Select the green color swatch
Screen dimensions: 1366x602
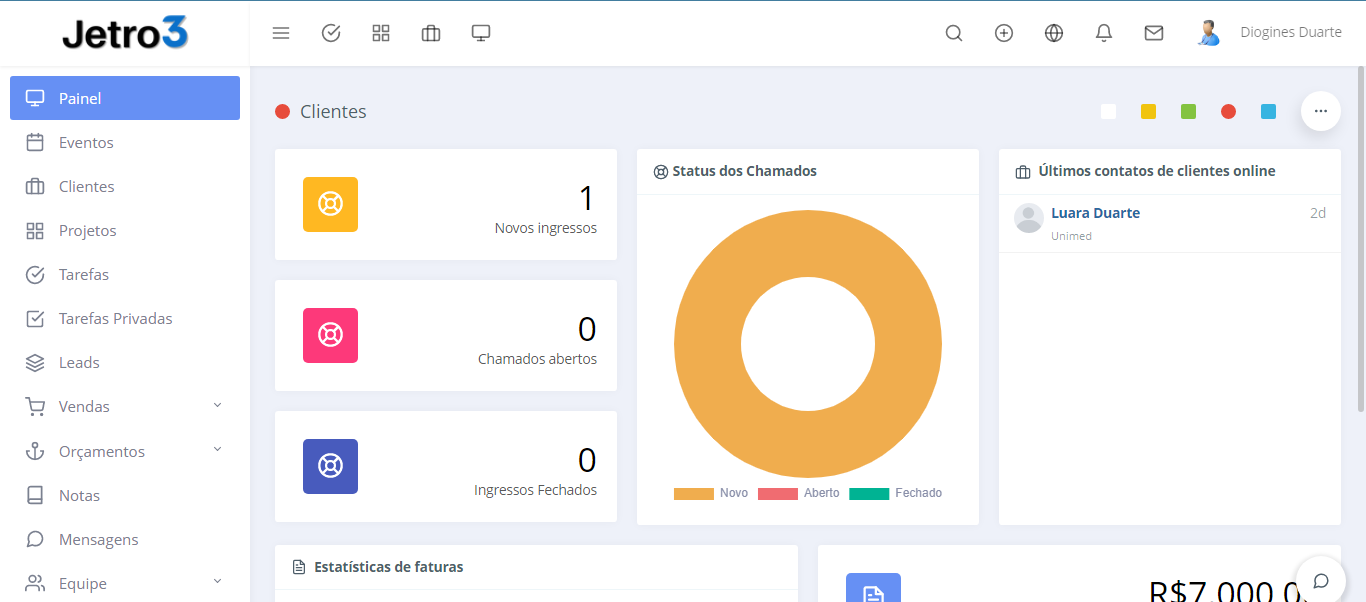[x=1188, y=112]
